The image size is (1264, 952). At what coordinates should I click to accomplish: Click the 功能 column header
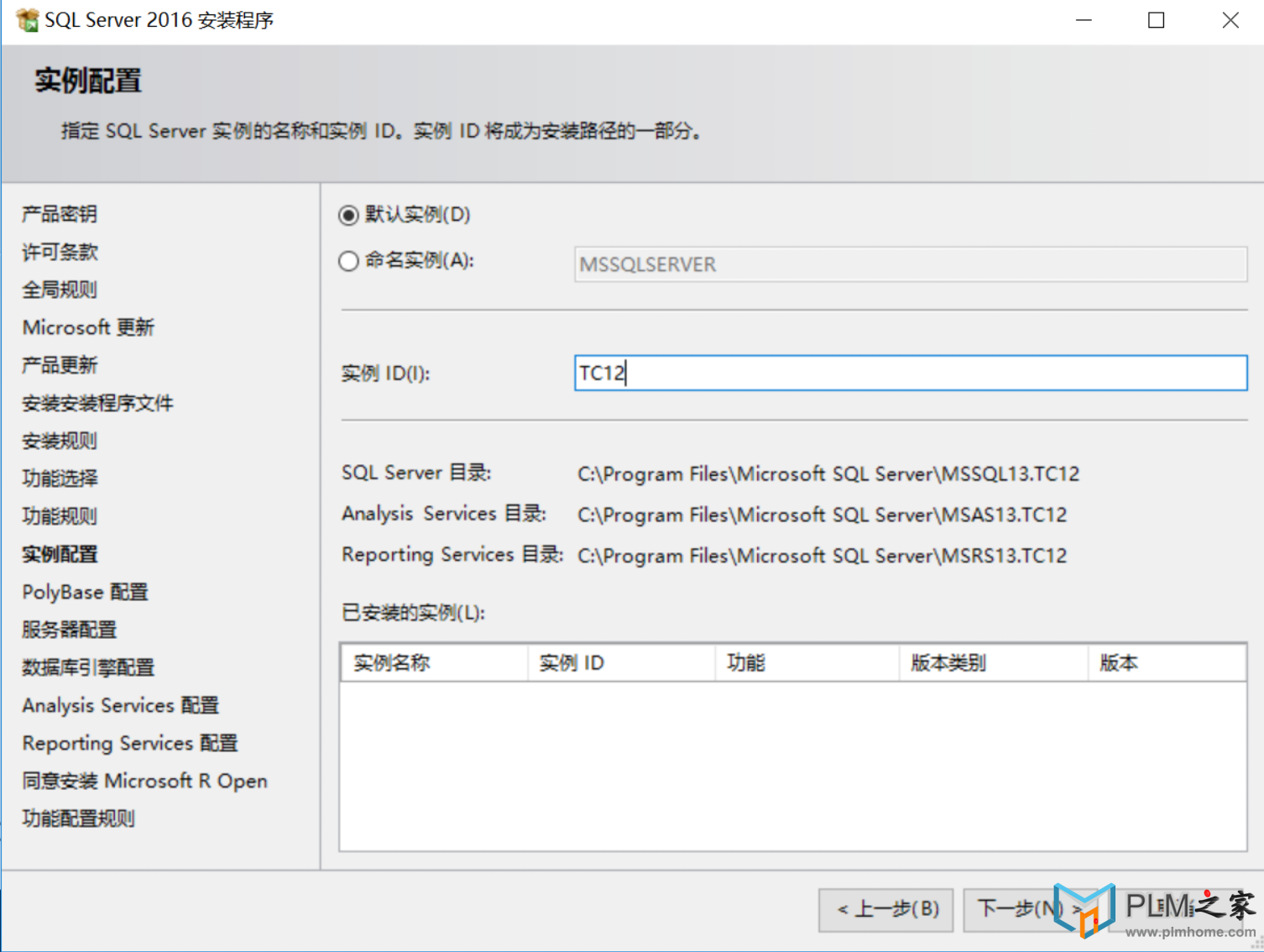807,663
